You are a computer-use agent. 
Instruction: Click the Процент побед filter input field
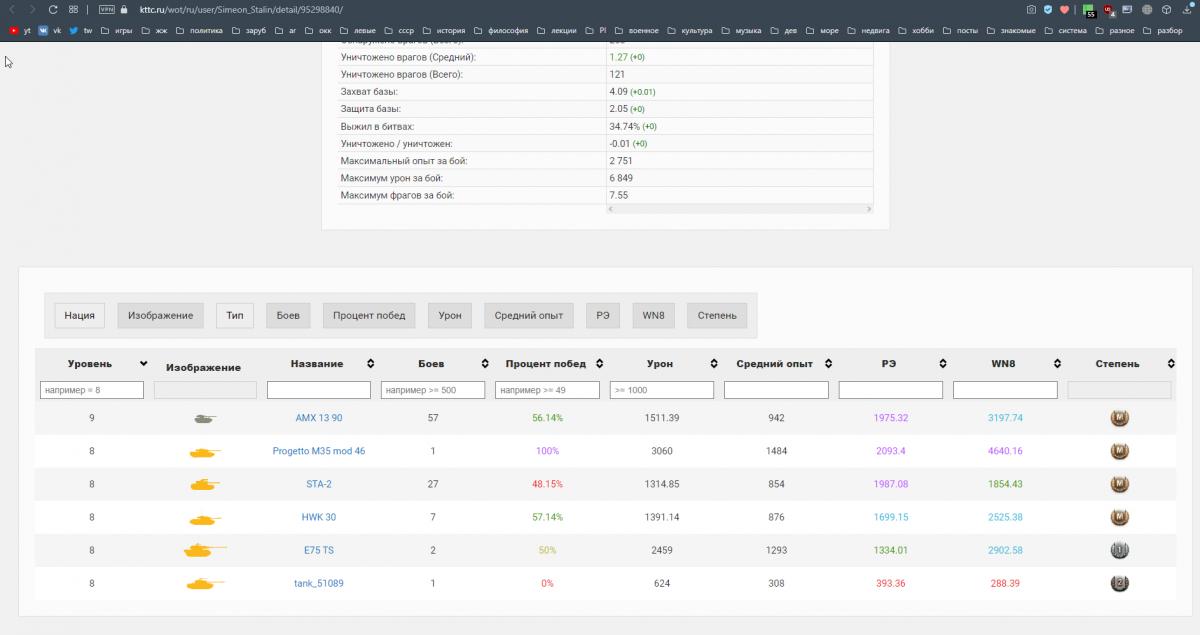coord(547,390)
